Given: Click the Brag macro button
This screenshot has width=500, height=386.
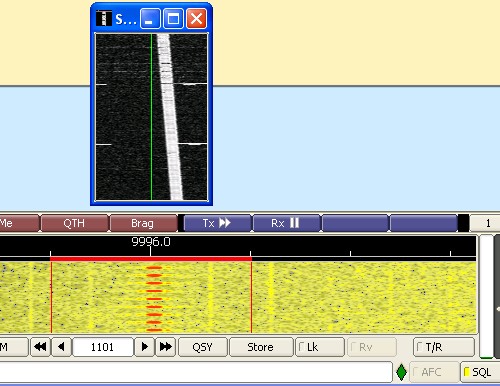Looking at the screenshot, I should [x=143, y=223].
